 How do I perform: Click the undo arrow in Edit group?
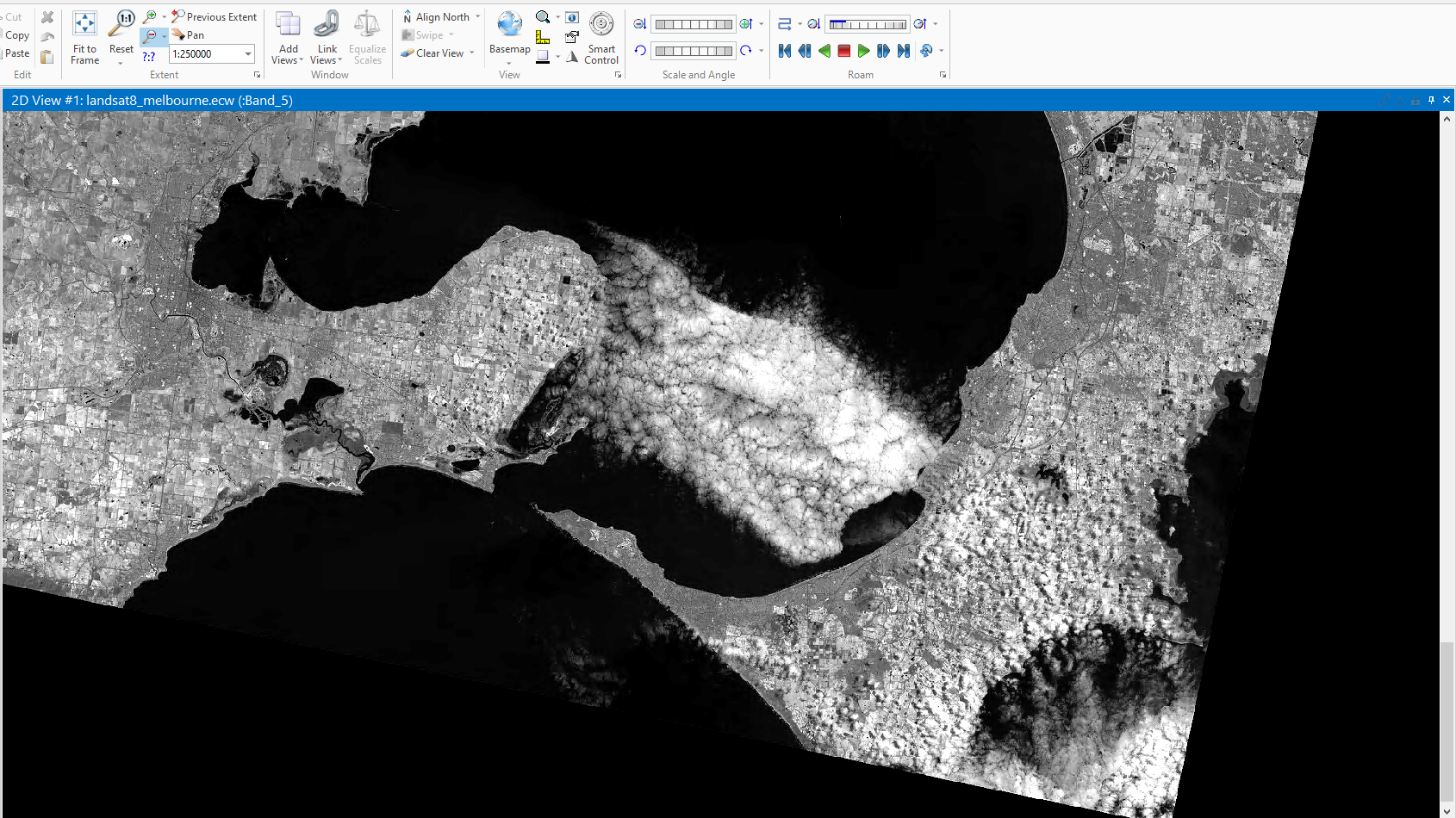(x=47, y=36)
